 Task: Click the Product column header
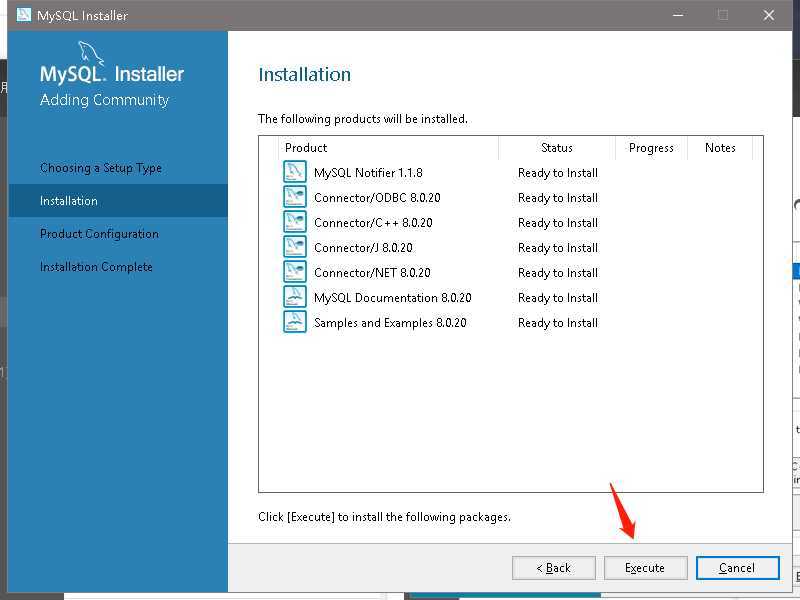click(389, 148)
